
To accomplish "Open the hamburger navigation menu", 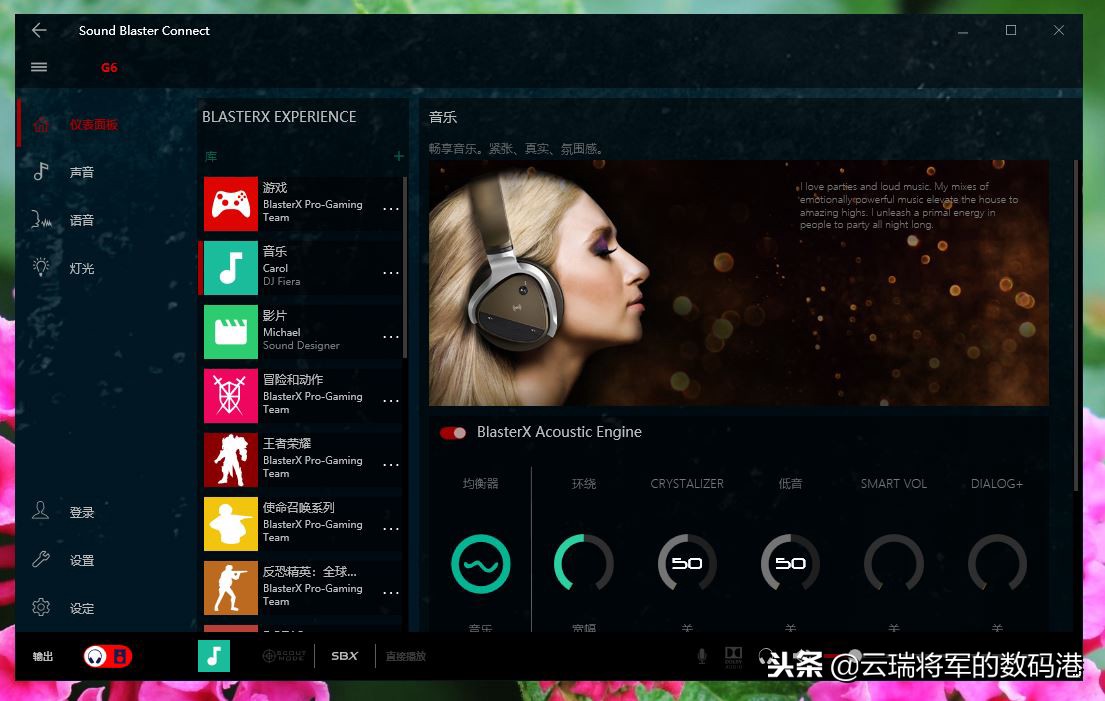I will [x=38, y=66].
